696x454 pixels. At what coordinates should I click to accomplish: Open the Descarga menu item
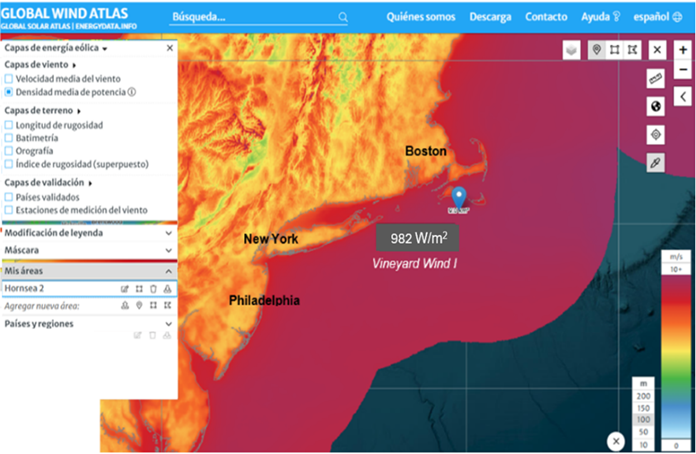[x=490, y=17]
